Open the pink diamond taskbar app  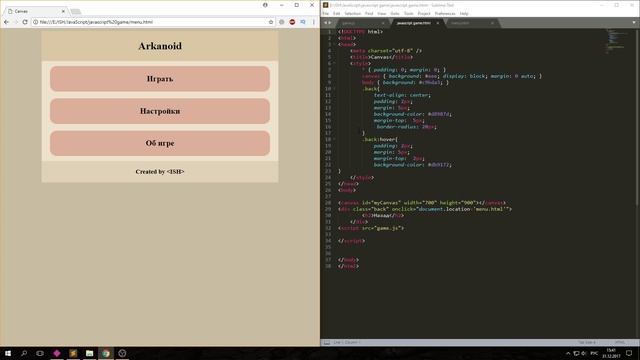[x=57, y=353]
